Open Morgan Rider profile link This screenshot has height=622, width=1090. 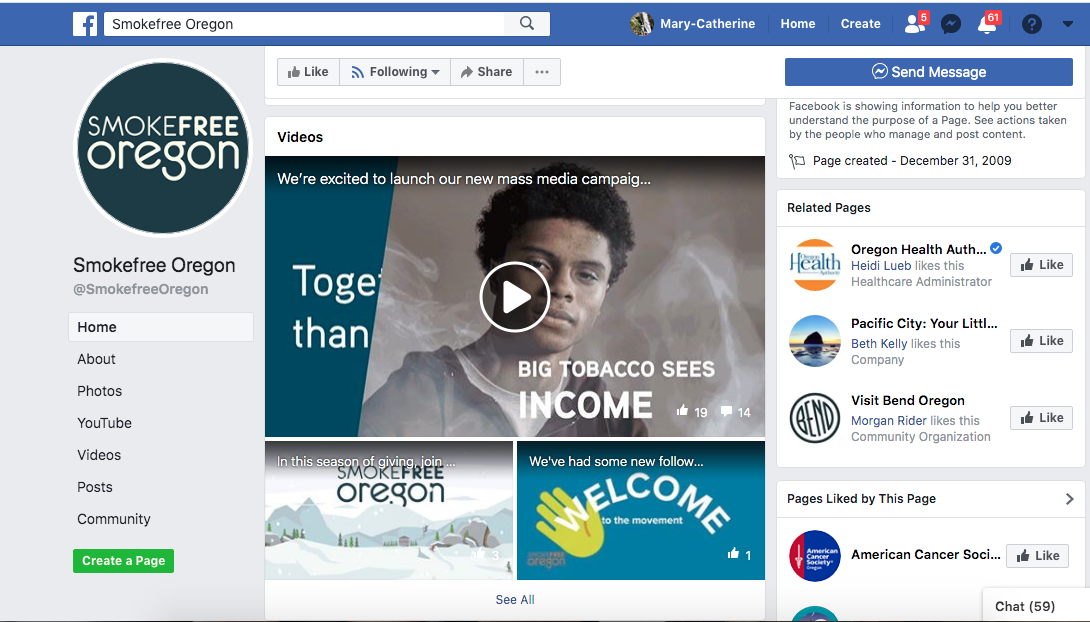pyautogui.click(x=888, y=421)
